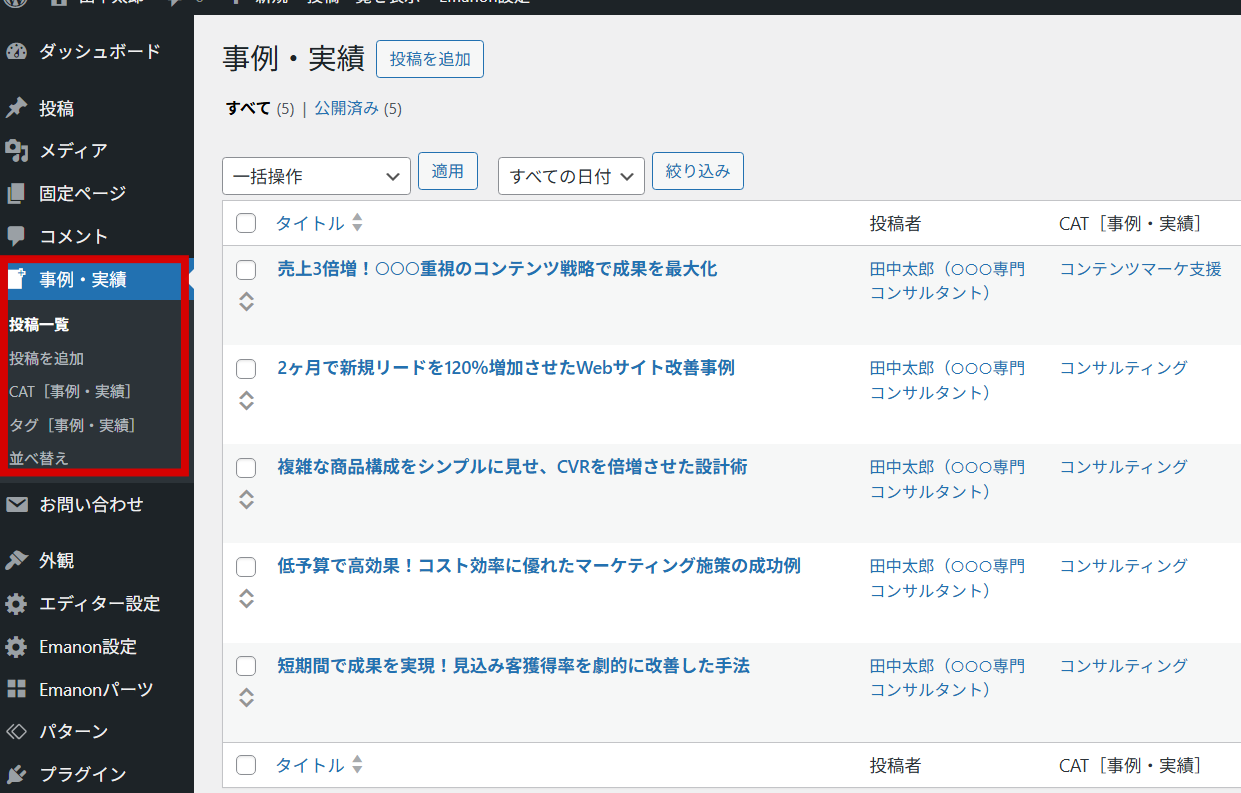Click author 田中太郎 on 売上3倍増 row
Image resolution: width=1241 pixels, height=793 pixels.
(948, 281)
